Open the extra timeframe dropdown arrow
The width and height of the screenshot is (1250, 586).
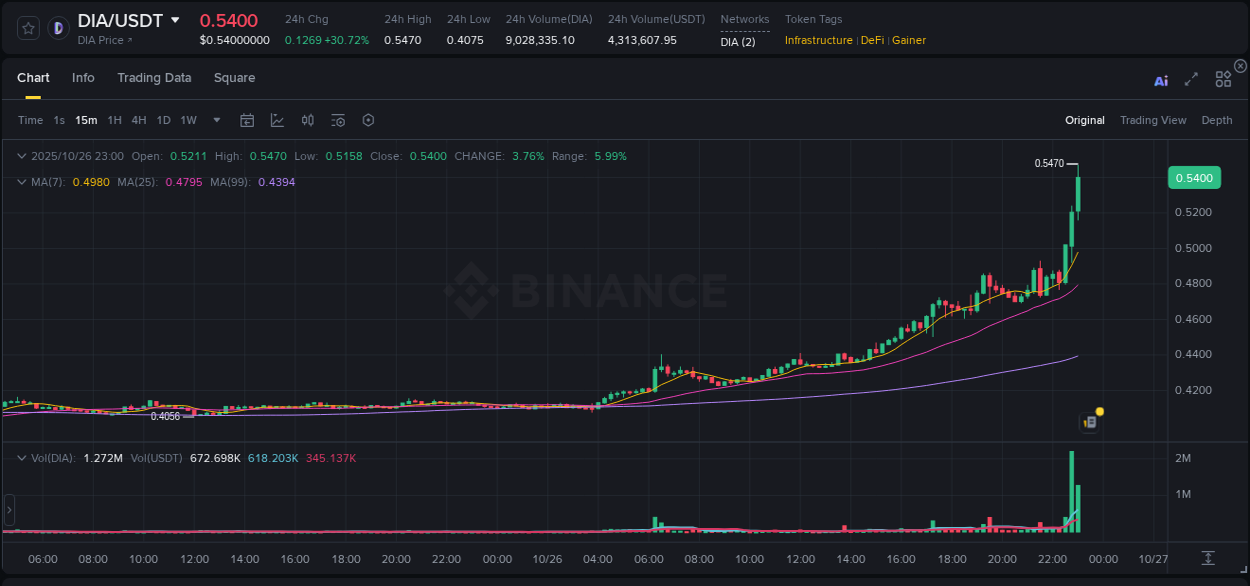[216, 120]
